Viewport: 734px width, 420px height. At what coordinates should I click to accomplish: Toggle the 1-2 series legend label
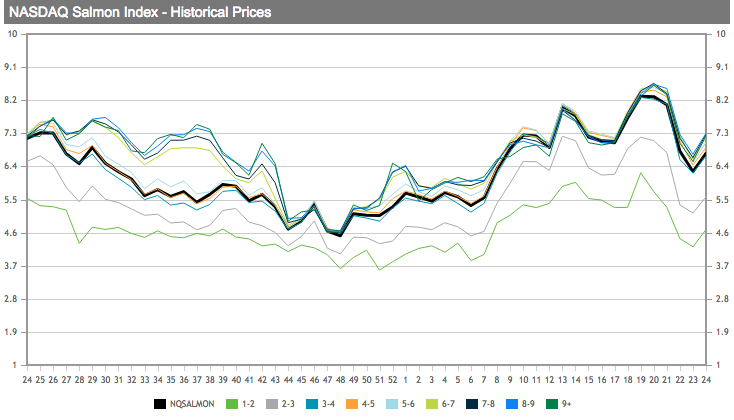pyautogui.click(x=248, y=404)
